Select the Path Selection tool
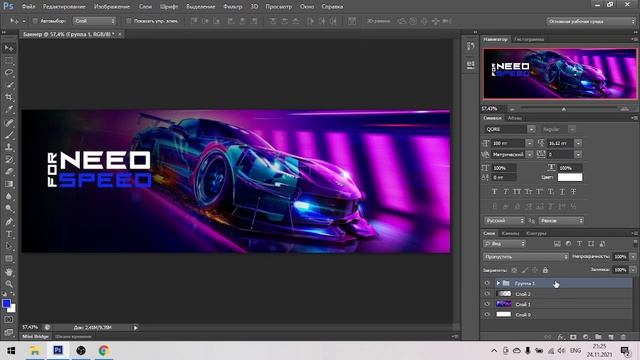640x360 pixels. (x=9, y=247)
